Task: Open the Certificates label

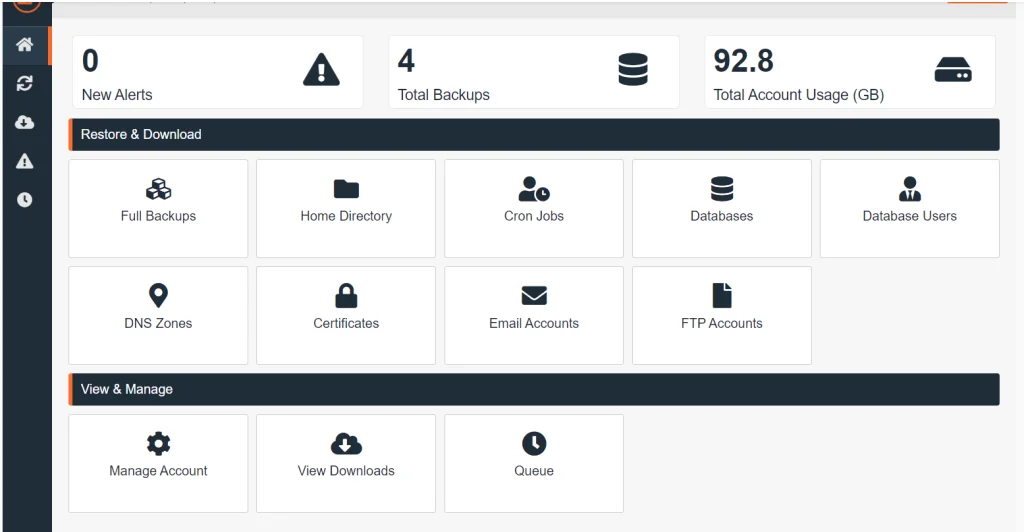Action: (346, 323)
